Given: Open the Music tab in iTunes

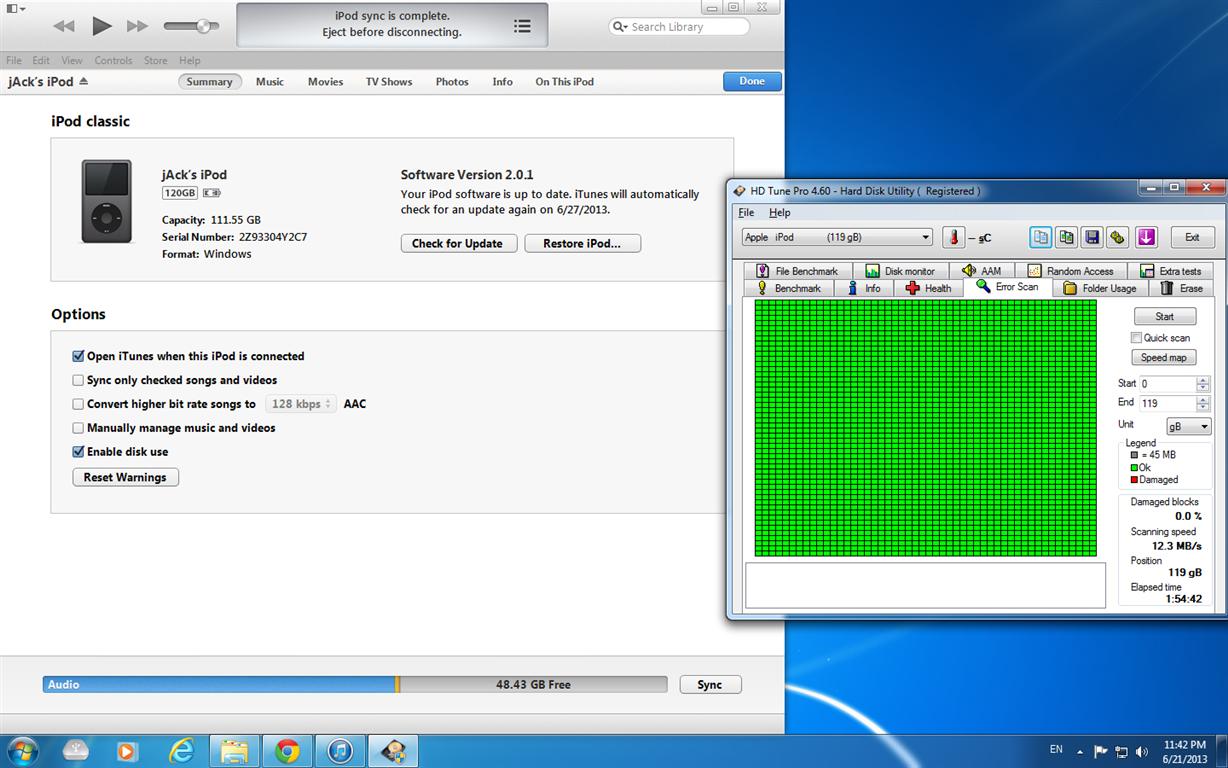Looking at the screenshot, I should coord(269,82).
